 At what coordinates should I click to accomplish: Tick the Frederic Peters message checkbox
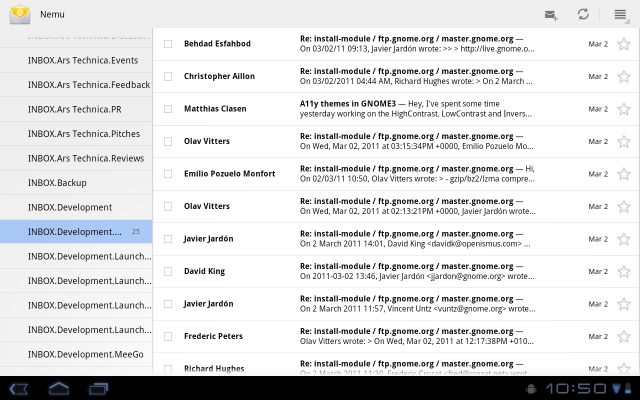pyautogui.click(x=168, y=336)
